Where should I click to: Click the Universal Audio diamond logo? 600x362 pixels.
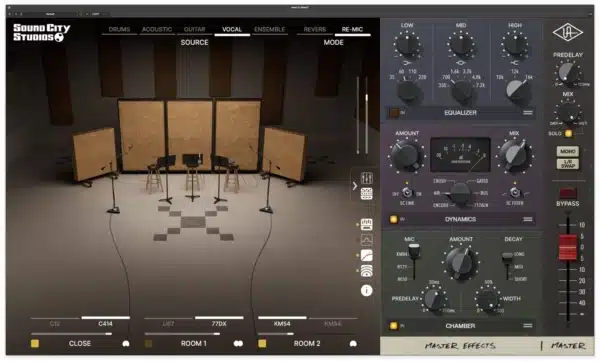[568, 32]
